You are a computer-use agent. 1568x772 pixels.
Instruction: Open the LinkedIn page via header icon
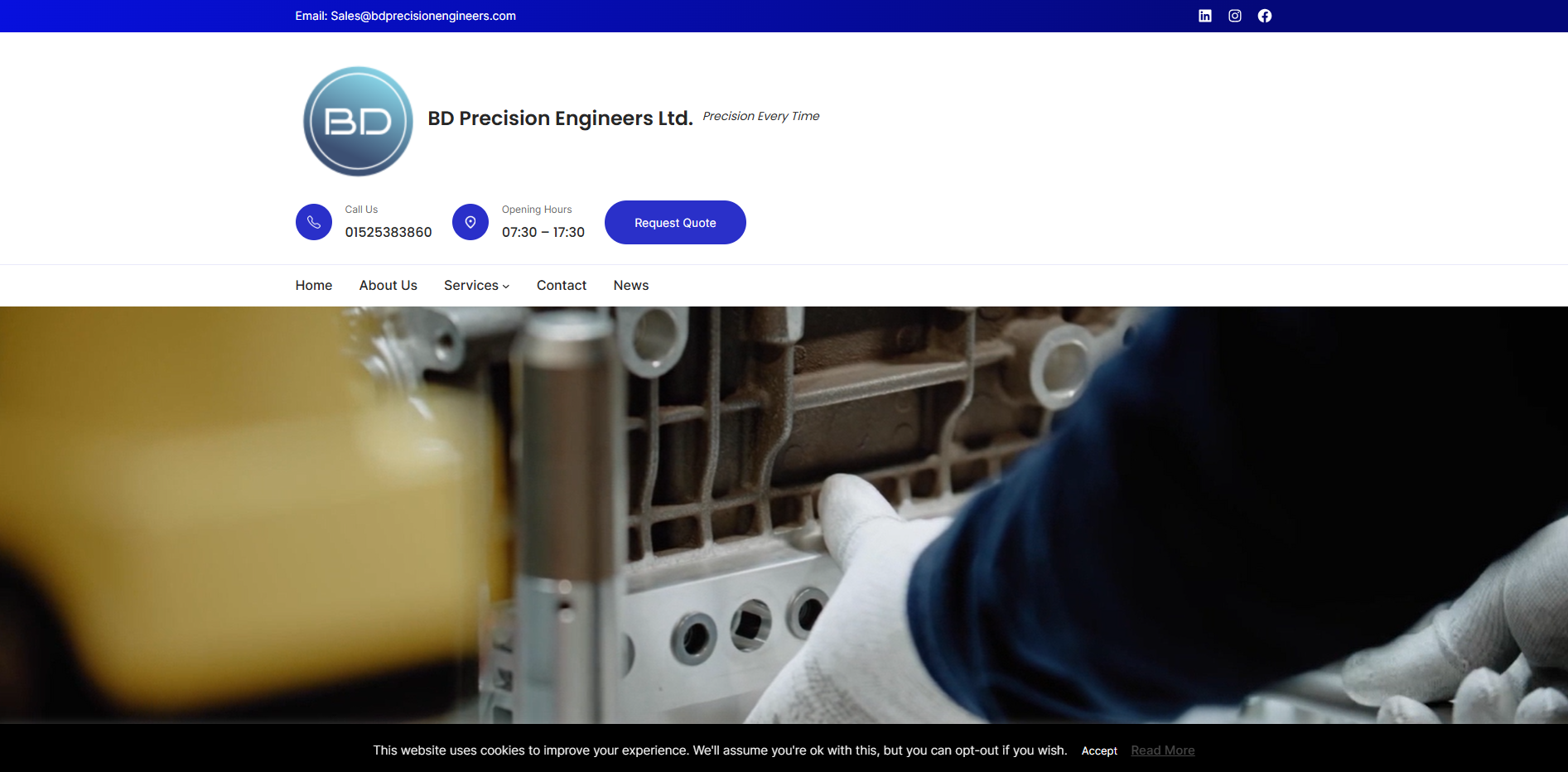tap(1205, 15)
